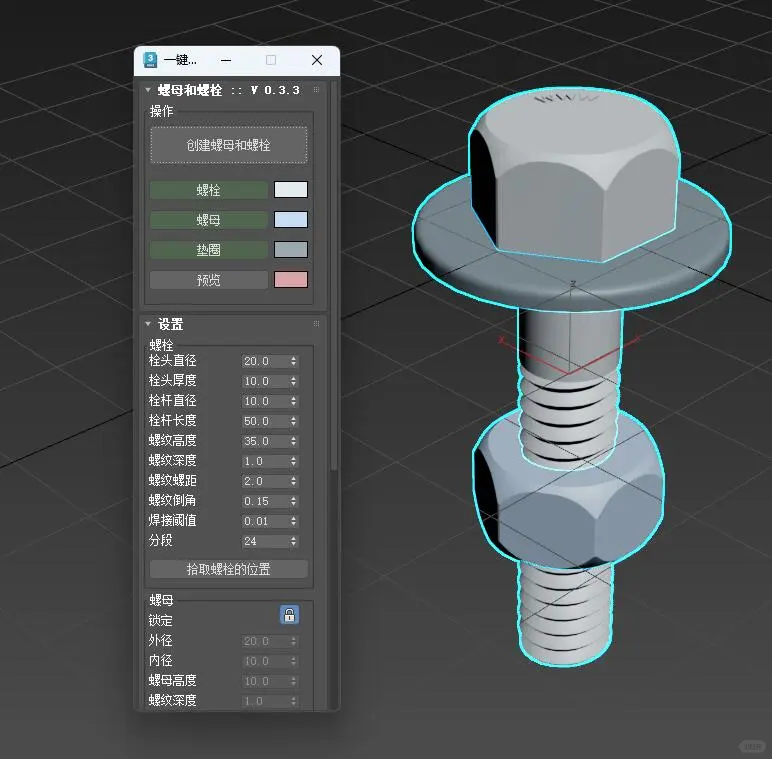Open the light blue 螺母 color swatch
The image size is (772, 759).
pos(291,220)
